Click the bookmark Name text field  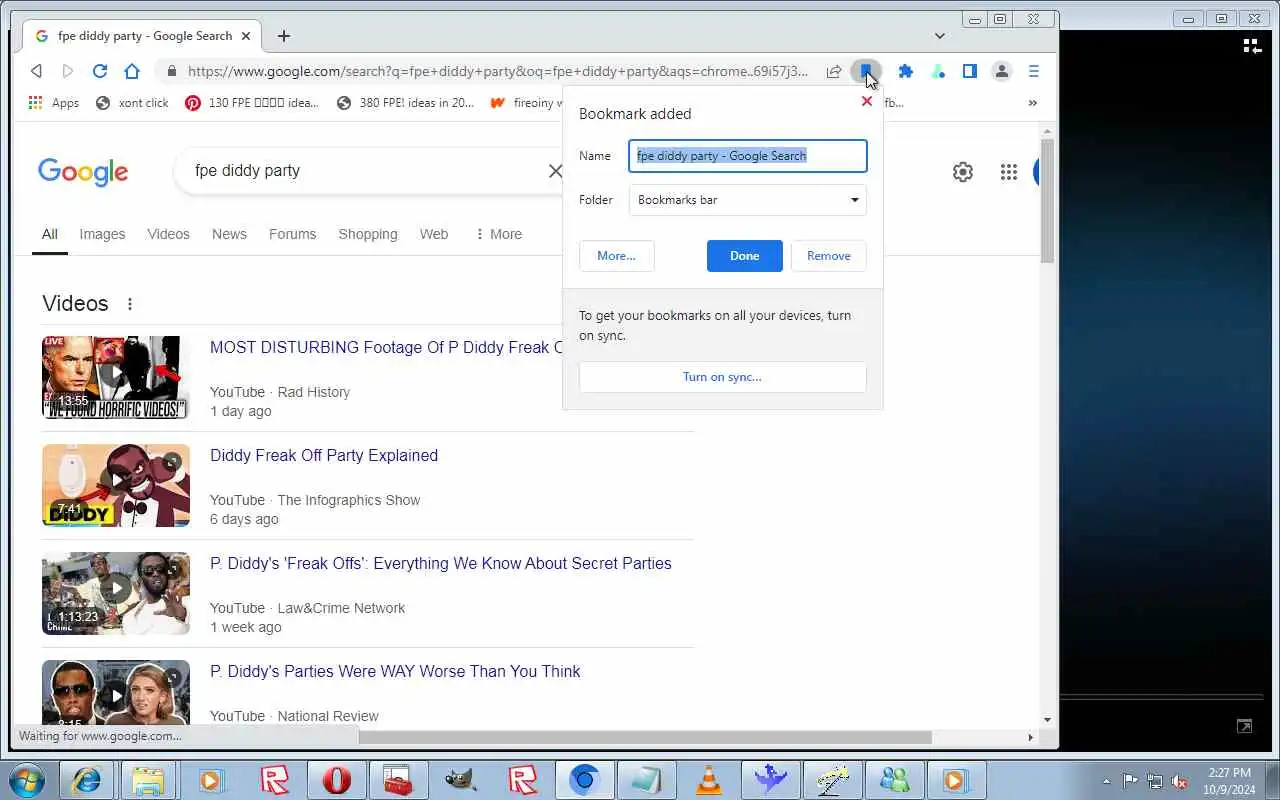[748, 156]
